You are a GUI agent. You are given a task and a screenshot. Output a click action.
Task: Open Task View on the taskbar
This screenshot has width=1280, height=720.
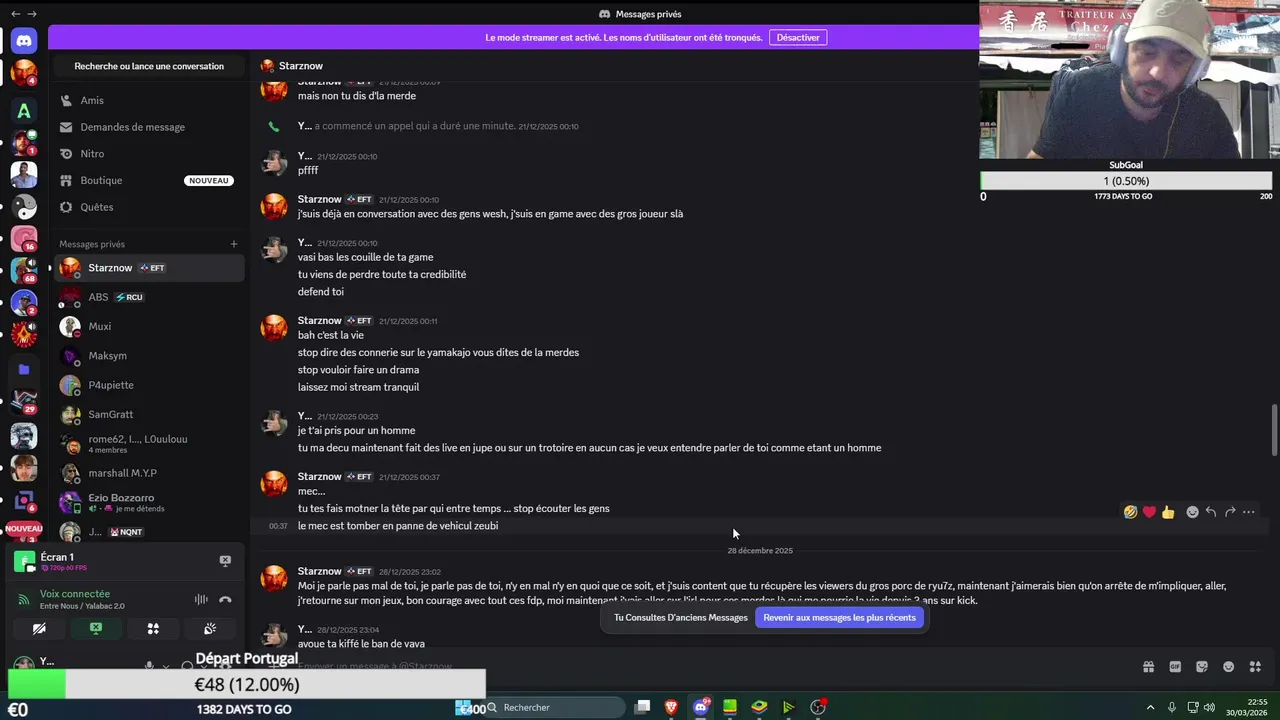642,707
